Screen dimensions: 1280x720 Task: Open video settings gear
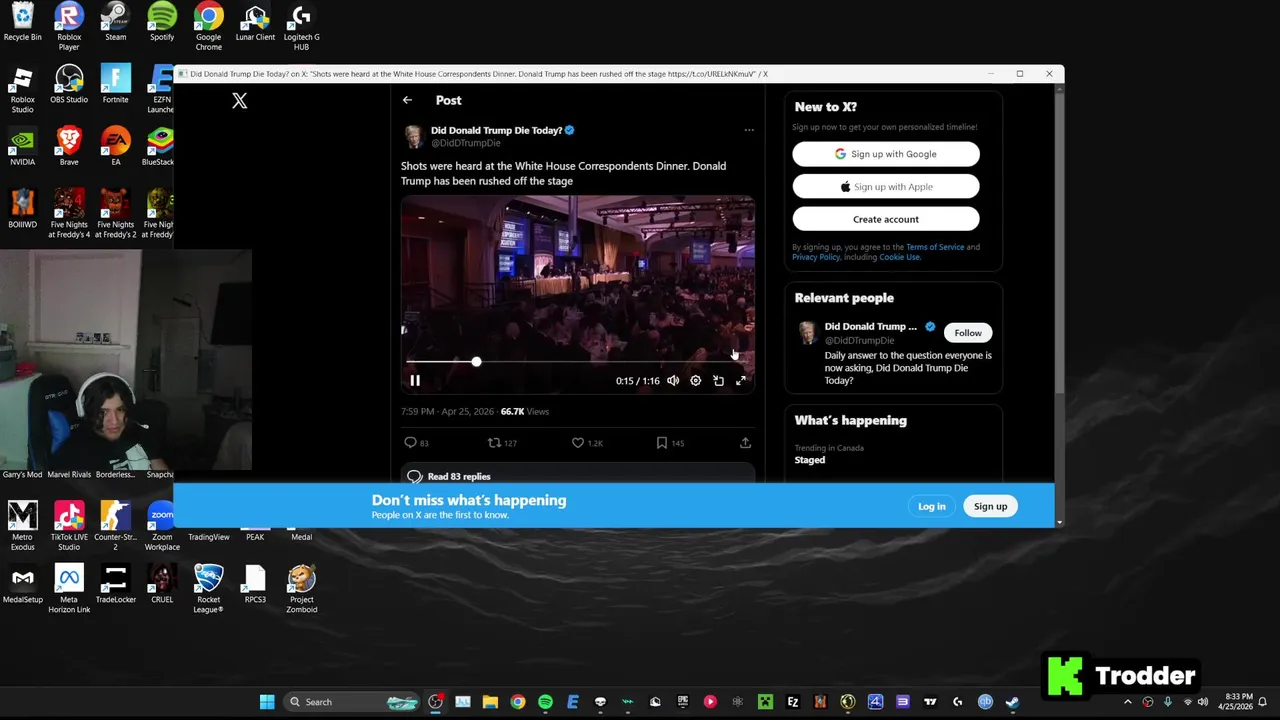696,380
